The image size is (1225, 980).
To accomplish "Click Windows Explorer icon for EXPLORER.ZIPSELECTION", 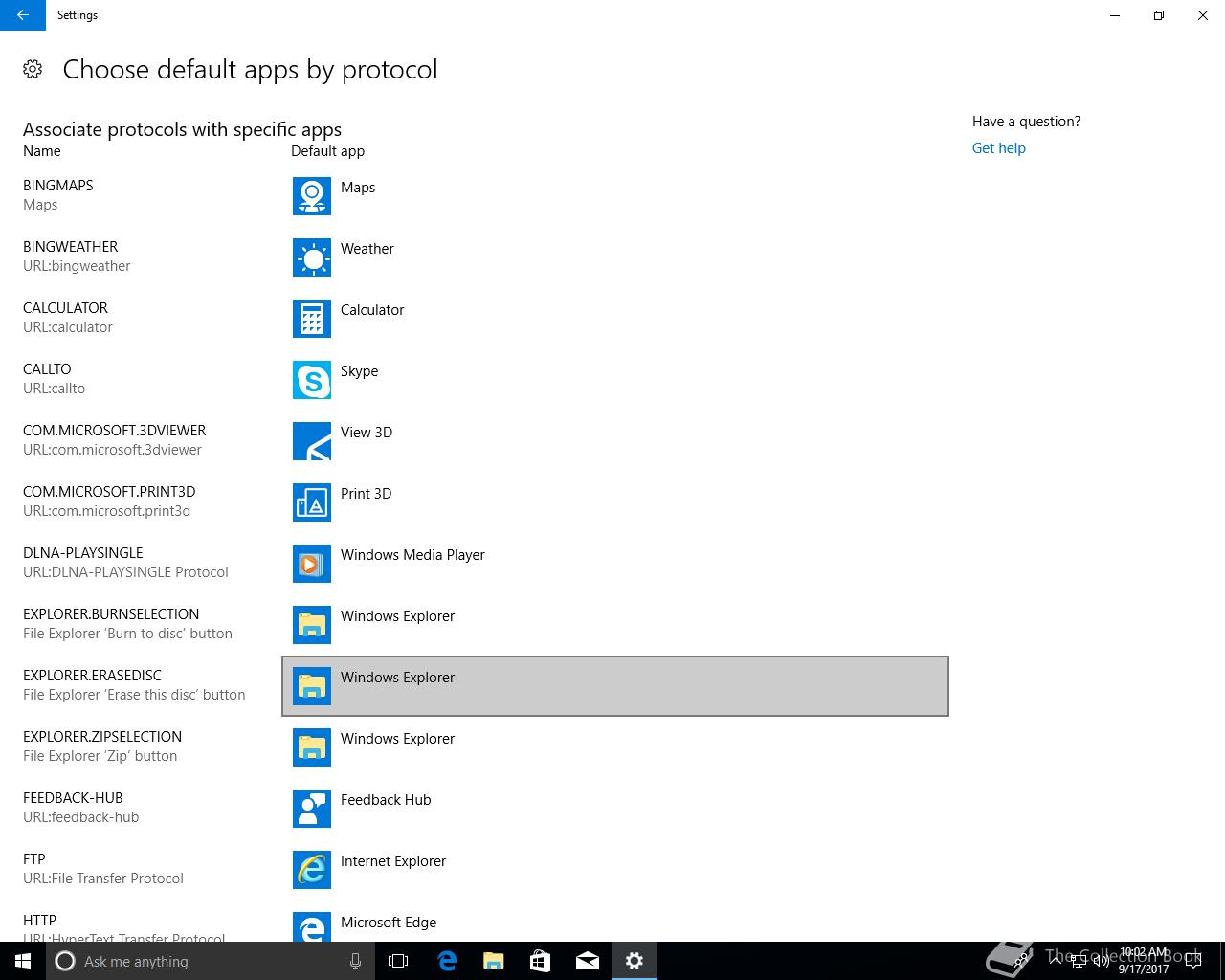I will pyautogui.click(x=312, y=747).
